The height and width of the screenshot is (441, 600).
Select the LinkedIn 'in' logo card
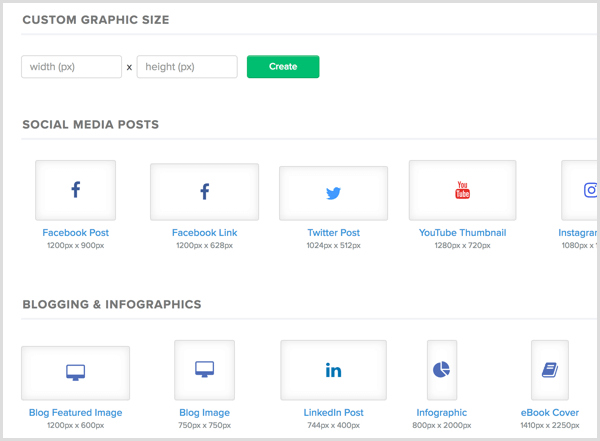333,370
